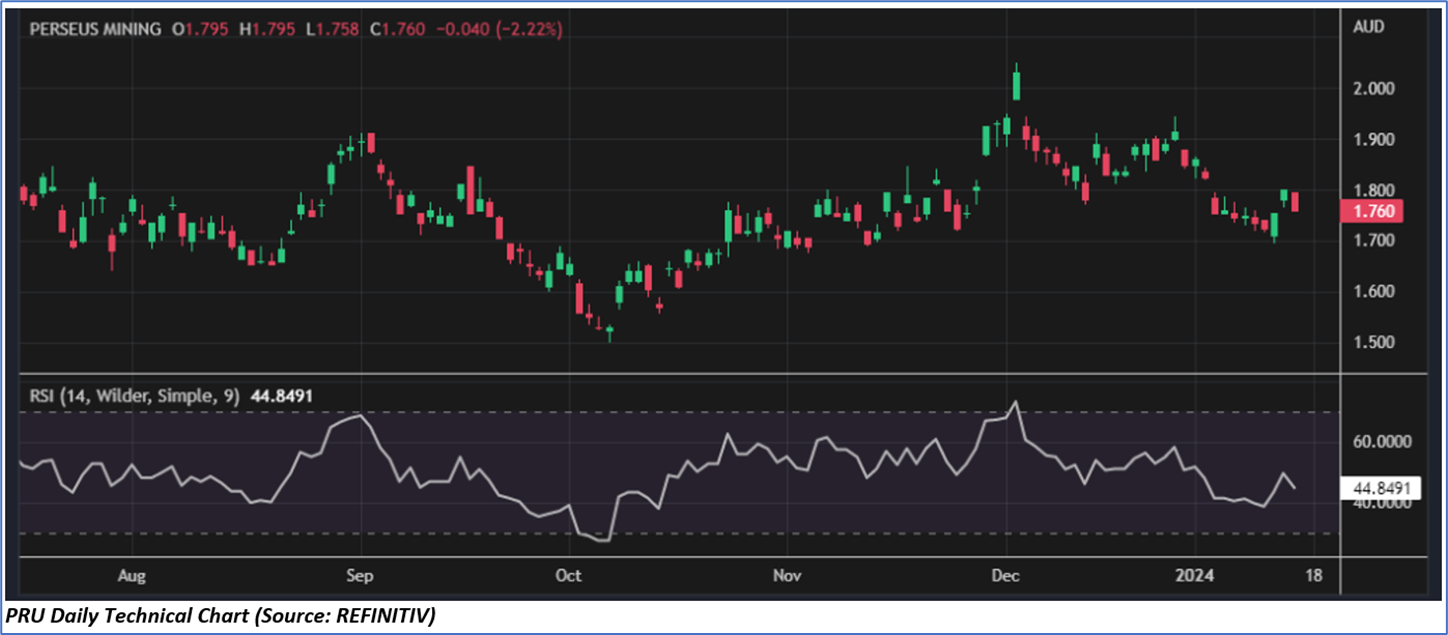Viewport: 1448px width, 635px height.
Task: Click the Oct date axis label
Action: pos(568,576)
